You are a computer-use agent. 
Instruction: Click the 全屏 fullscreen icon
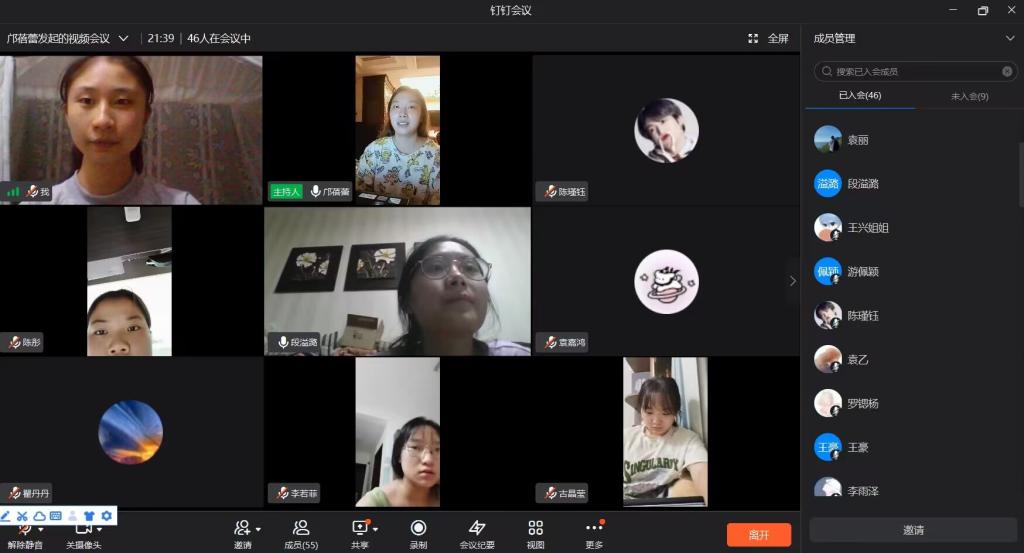point(753,38)
